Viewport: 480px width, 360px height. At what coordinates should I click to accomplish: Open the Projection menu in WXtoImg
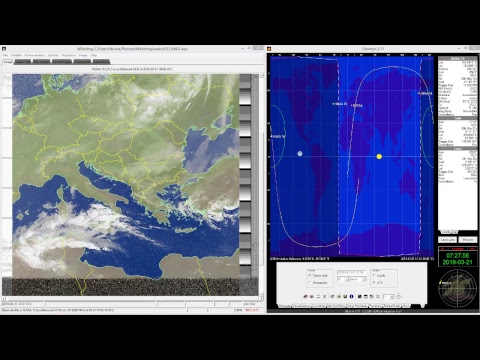click(x=69, y=55)
